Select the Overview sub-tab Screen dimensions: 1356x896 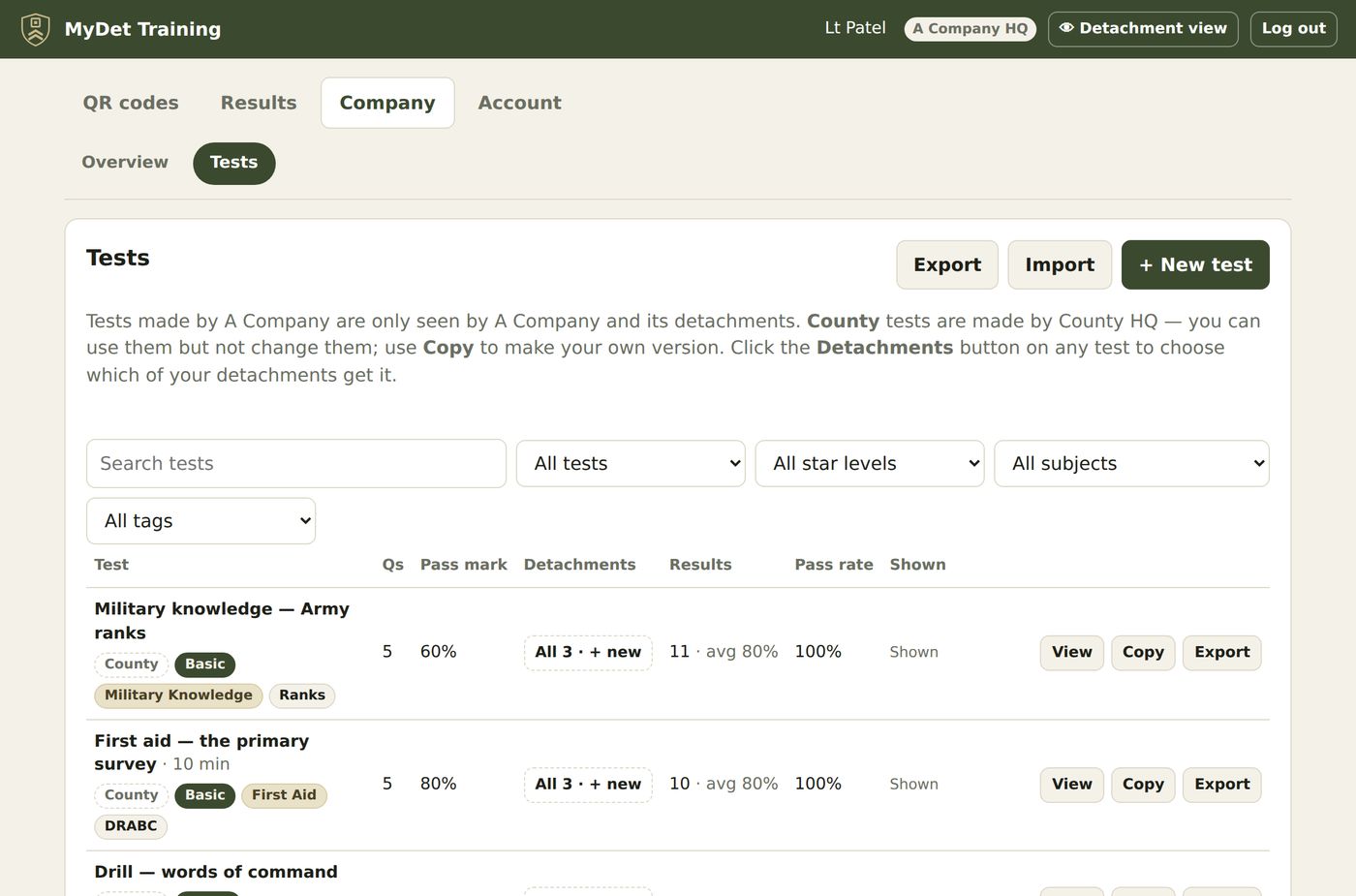tap(125, 163)
